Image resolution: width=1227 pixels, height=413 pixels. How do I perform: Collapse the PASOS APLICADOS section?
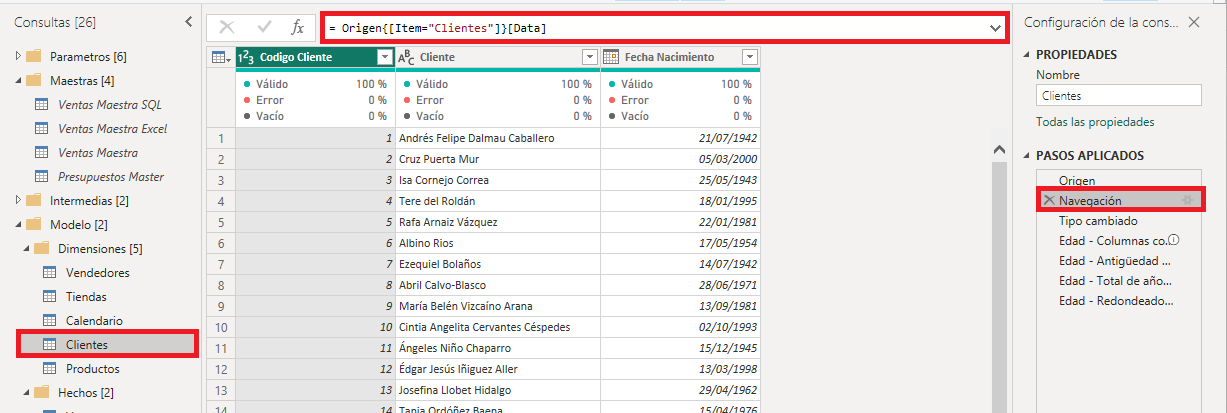click(x=1026, y=156)
